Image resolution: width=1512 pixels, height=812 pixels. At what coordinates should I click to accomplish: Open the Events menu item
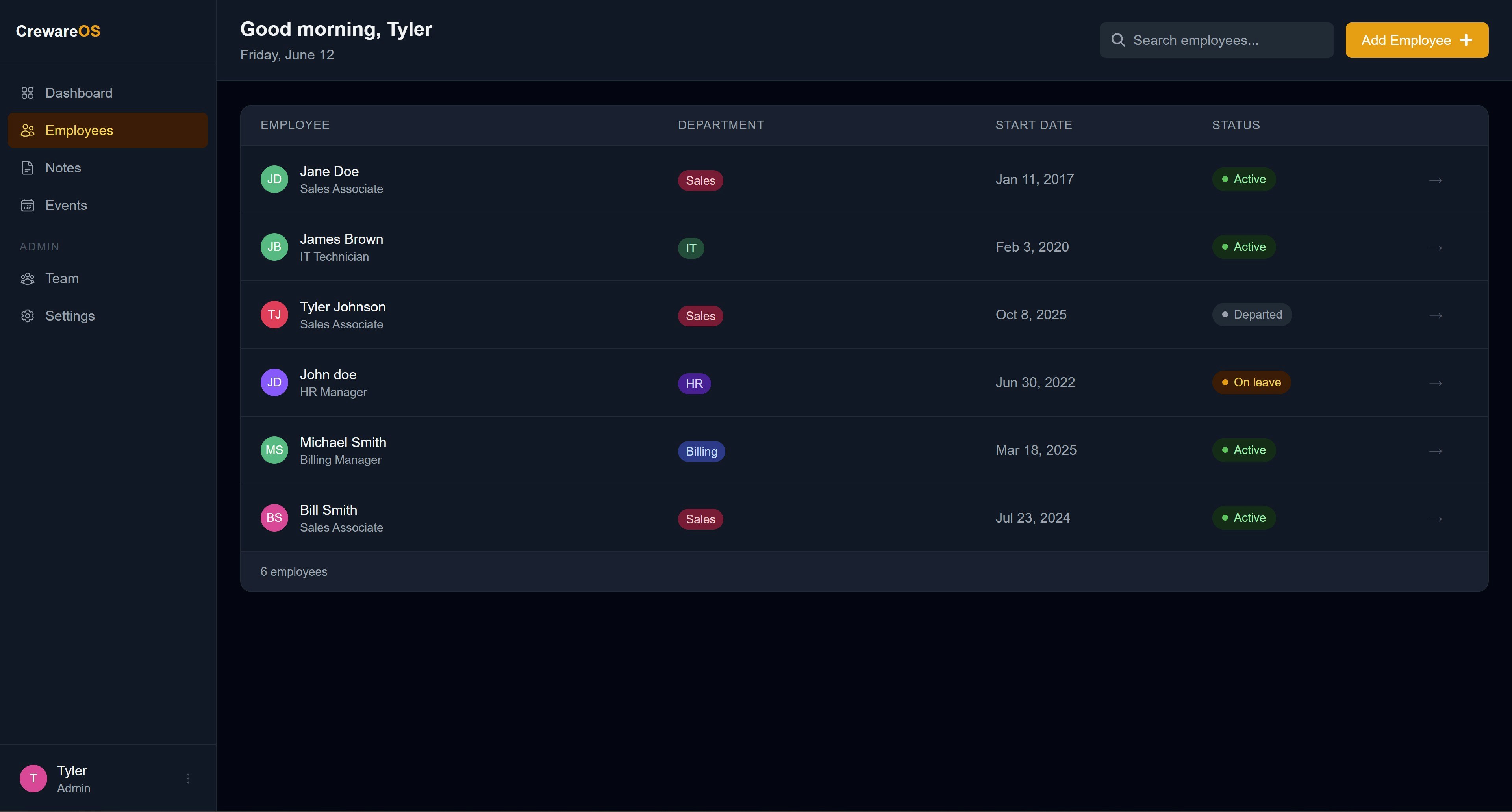[x=108, y=206]
